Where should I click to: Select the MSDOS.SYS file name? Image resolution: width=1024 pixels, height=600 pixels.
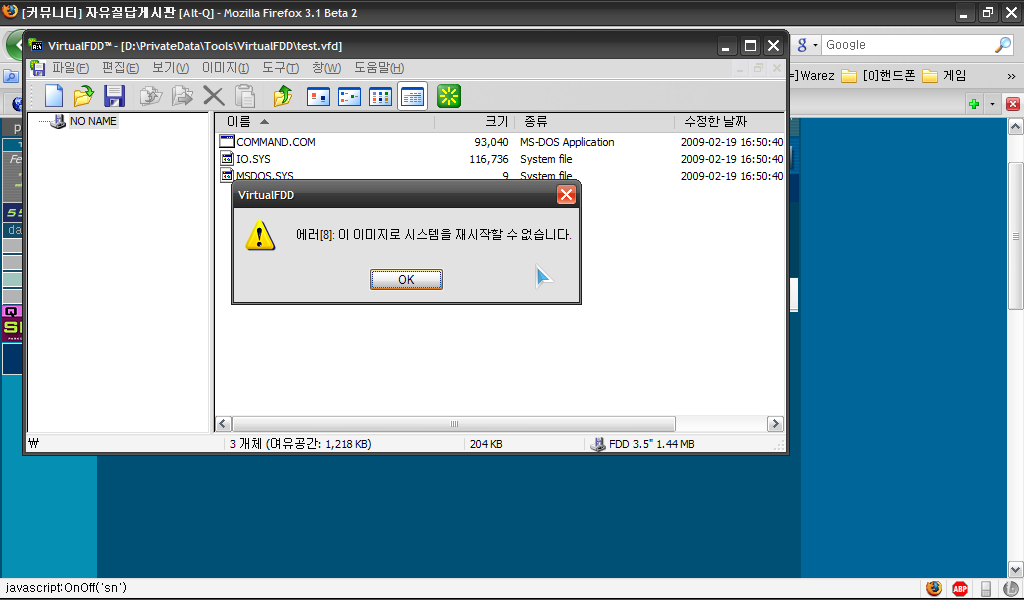tap(264, 175)
